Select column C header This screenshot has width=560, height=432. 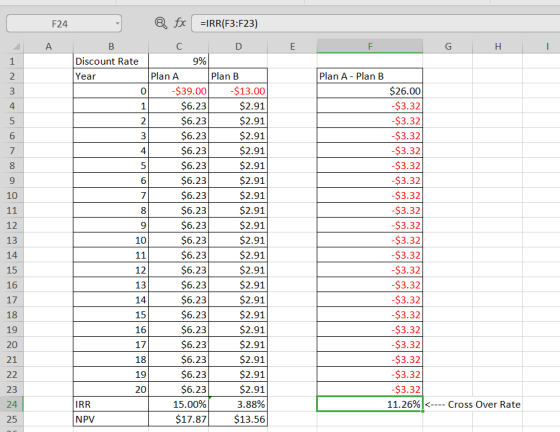tap(179, 46)
